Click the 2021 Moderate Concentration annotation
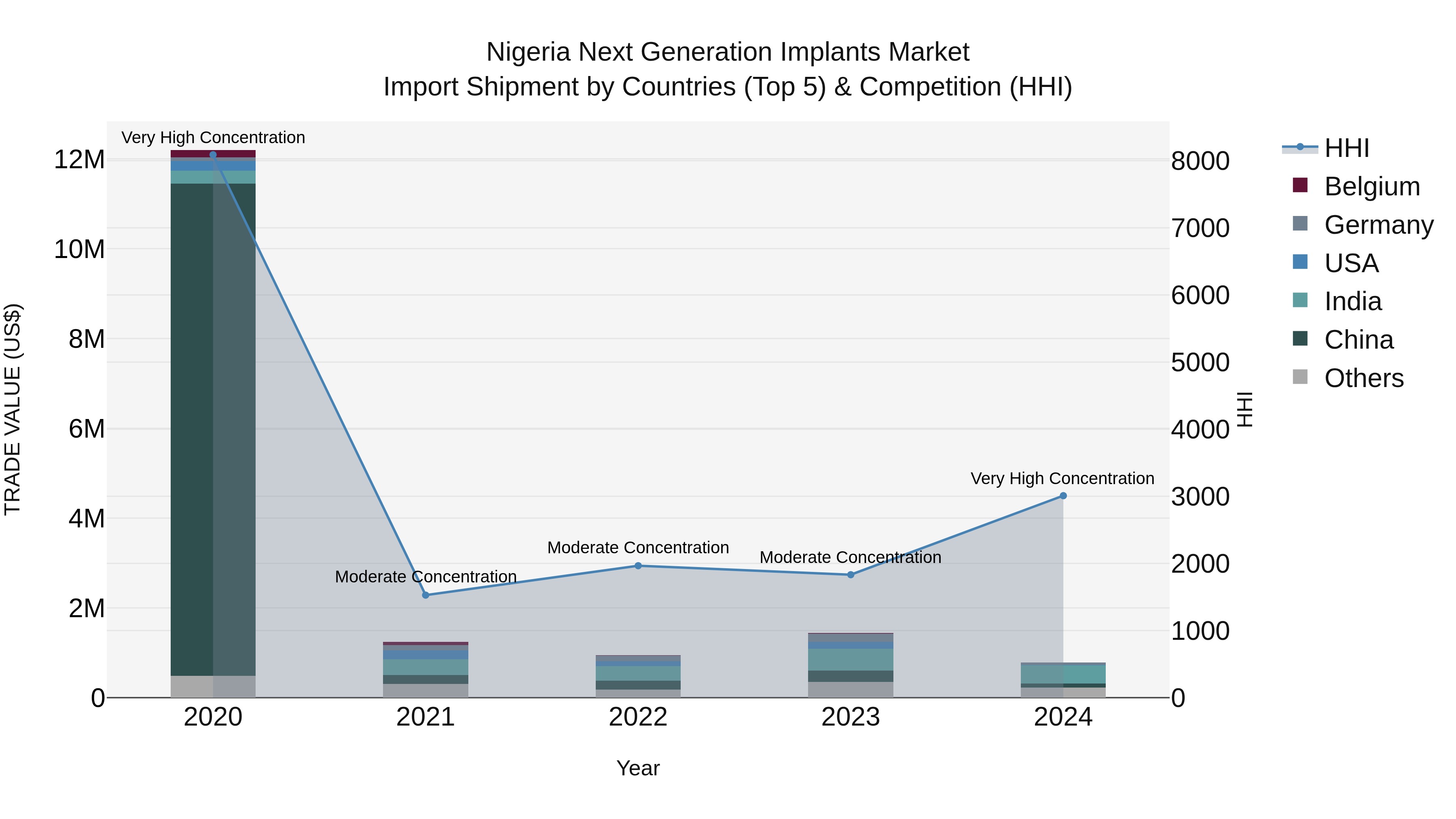This screenshot has height=819, width=1456. tap(425, 576)
